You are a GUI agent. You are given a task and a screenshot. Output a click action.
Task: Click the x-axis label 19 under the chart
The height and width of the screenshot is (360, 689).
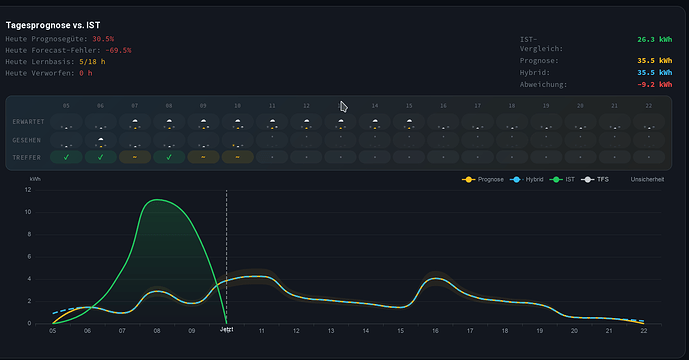click(540, 331)
